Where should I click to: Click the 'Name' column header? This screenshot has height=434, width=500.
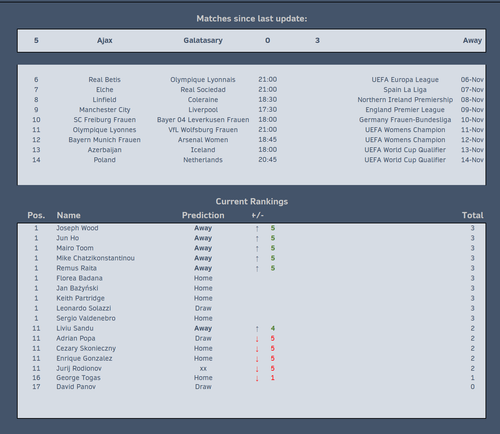(68, 215)
